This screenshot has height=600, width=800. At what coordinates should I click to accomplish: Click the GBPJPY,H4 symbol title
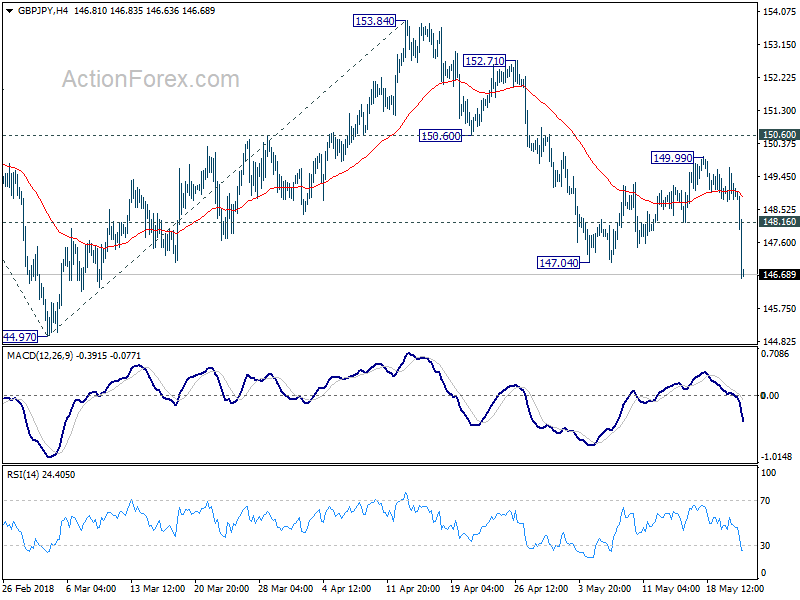coord(42,11)
